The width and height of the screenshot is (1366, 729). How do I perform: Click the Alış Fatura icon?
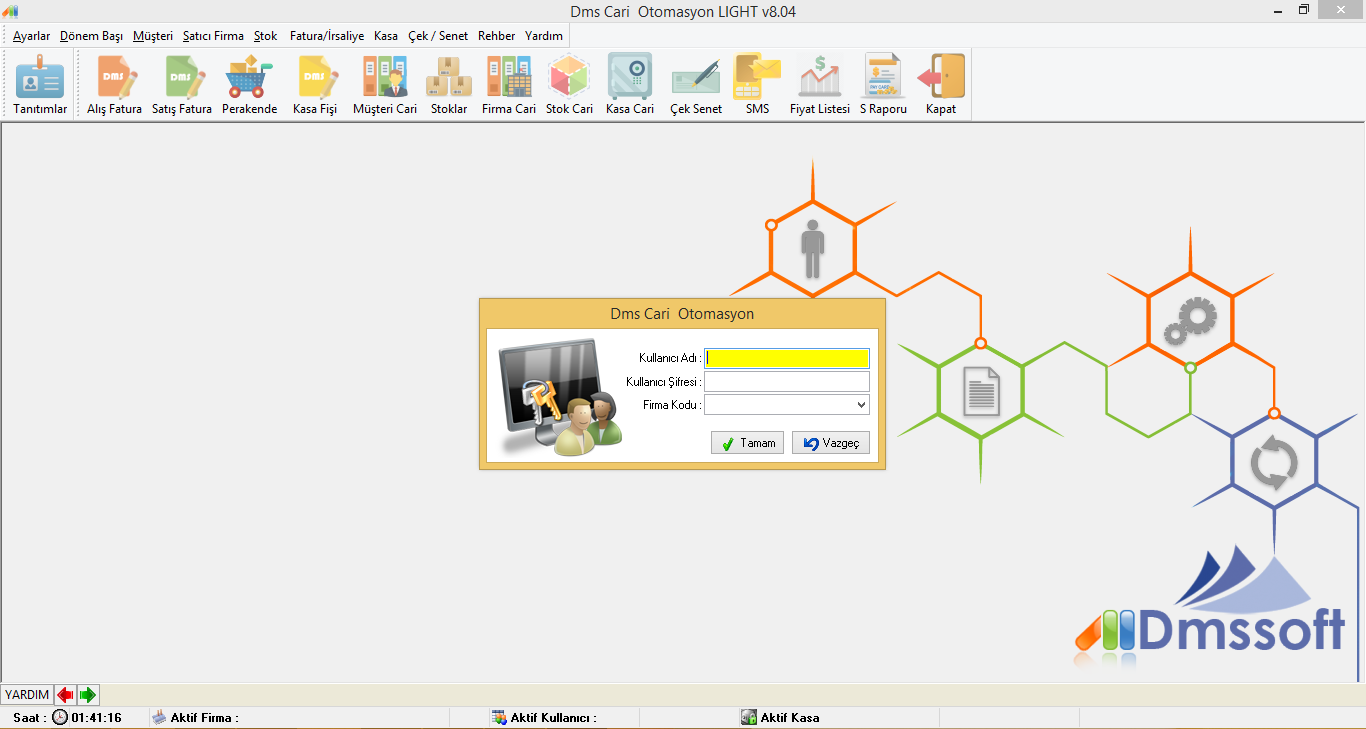point(115,84)
